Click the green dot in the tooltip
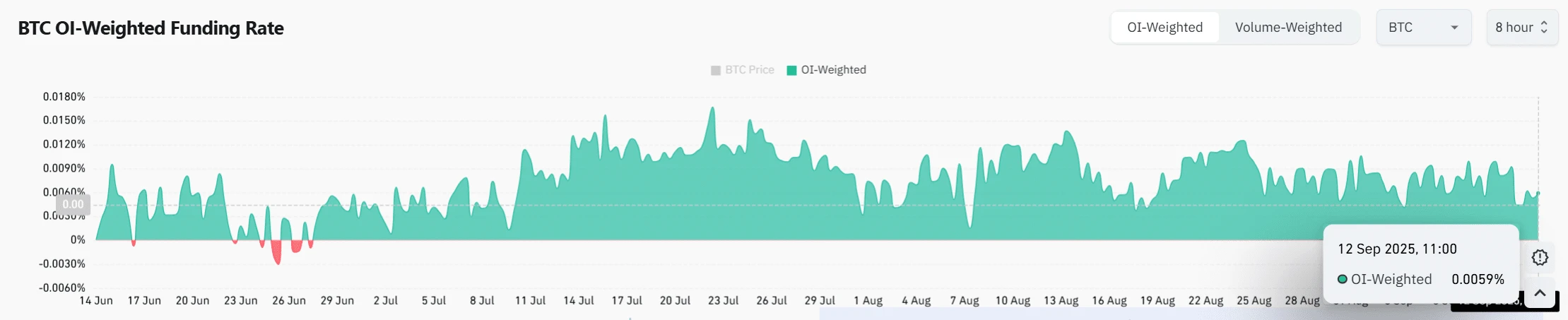The image size is (1568, 320). point(1342,279)
